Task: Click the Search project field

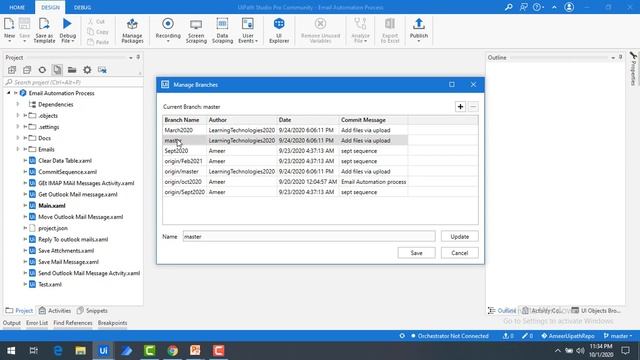Action: [x=73, y=82]
